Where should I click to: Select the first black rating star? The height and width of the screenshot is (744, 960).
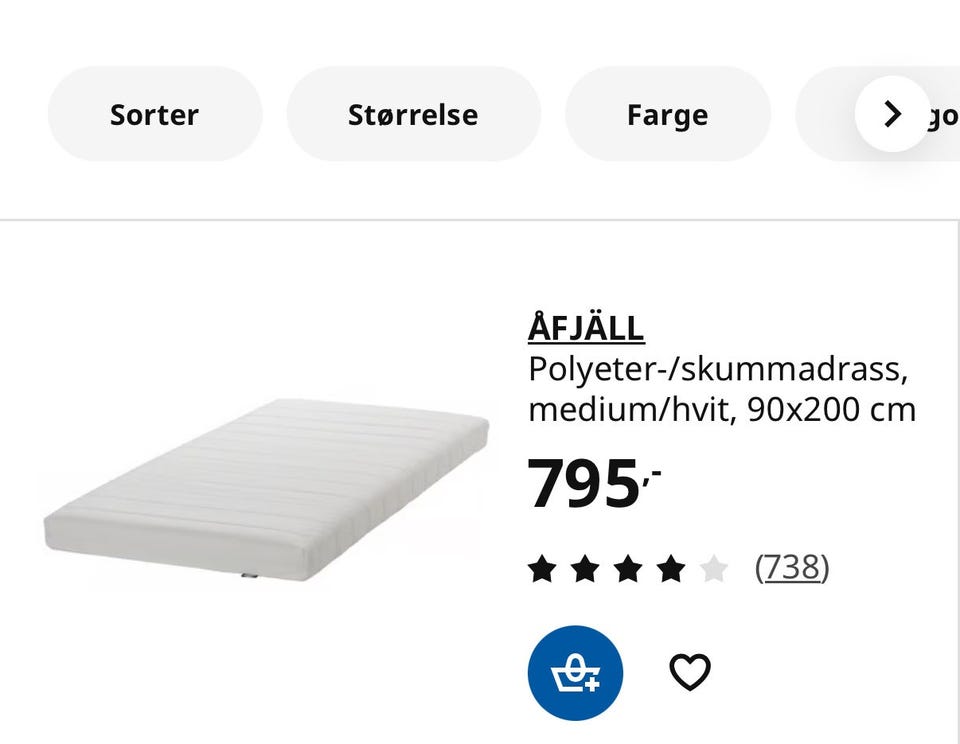542,569
